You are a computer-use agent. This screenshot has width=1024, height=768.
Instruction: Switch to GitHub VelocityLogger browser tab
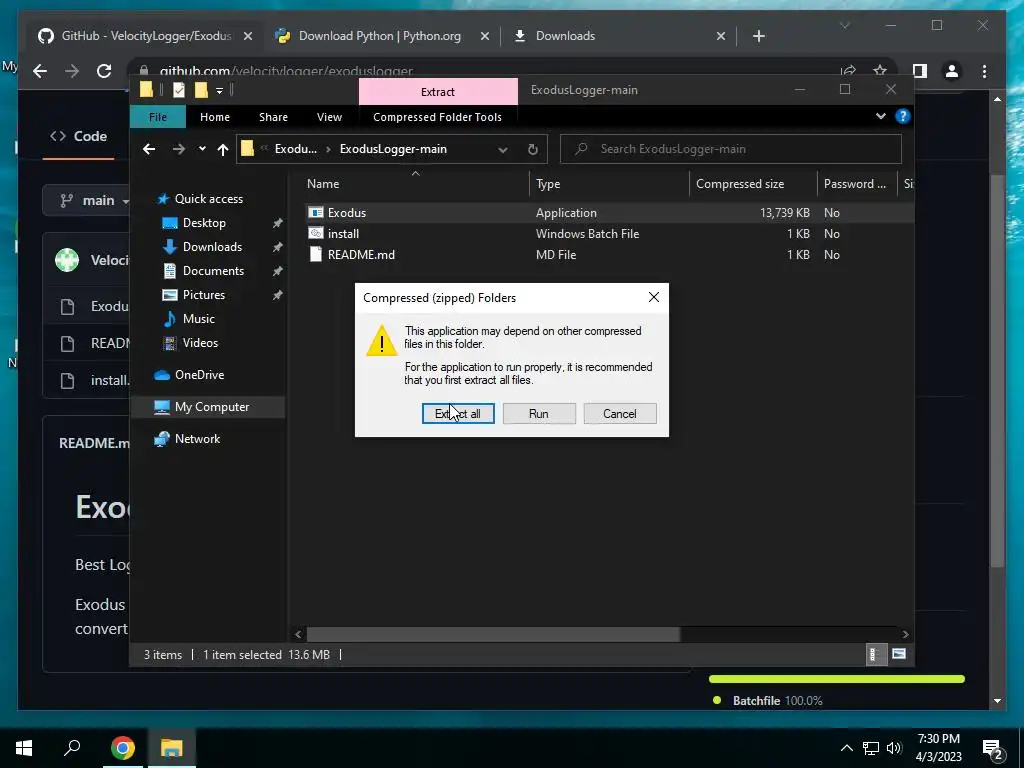pyautogui.click(x=145, y=36)
